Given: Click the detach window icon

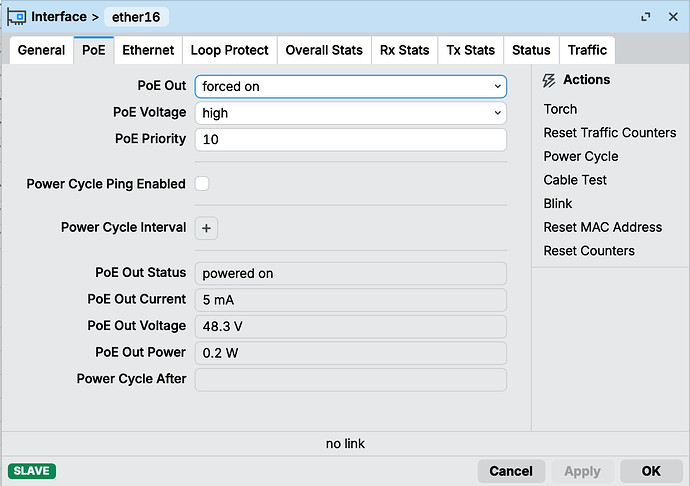Looking at the screenshot, I should [646, 17].
